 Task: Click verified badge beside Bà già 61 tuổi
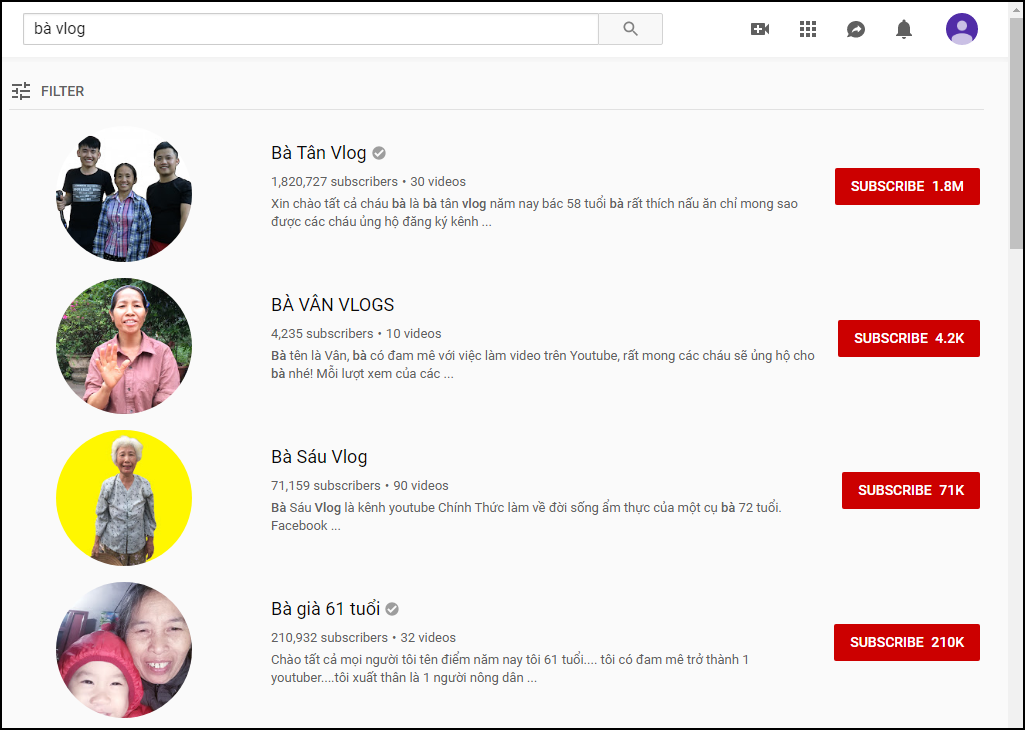point(392,609)
